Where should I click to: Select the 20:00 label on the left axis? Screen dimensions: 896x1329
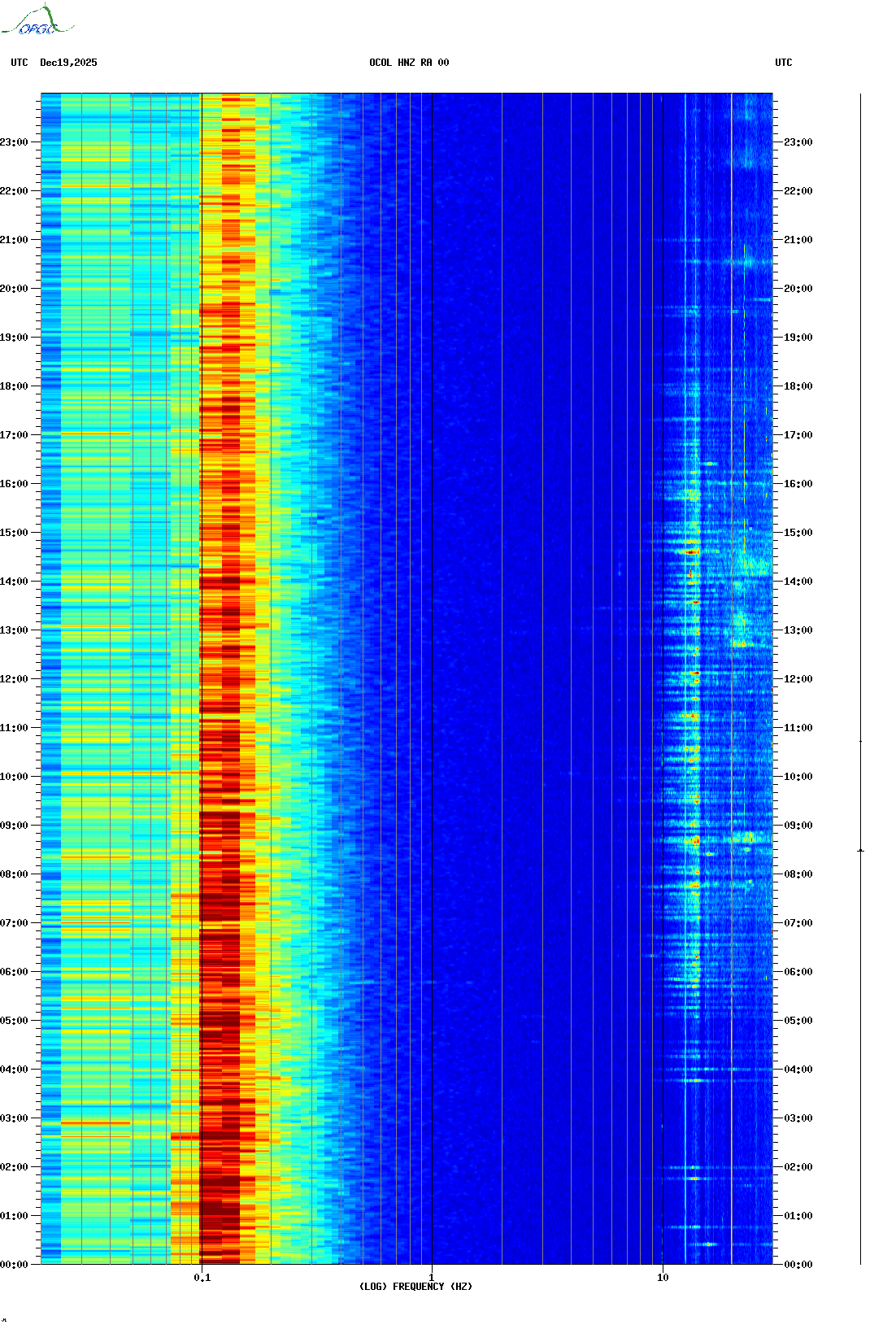[x=14, y=289]
